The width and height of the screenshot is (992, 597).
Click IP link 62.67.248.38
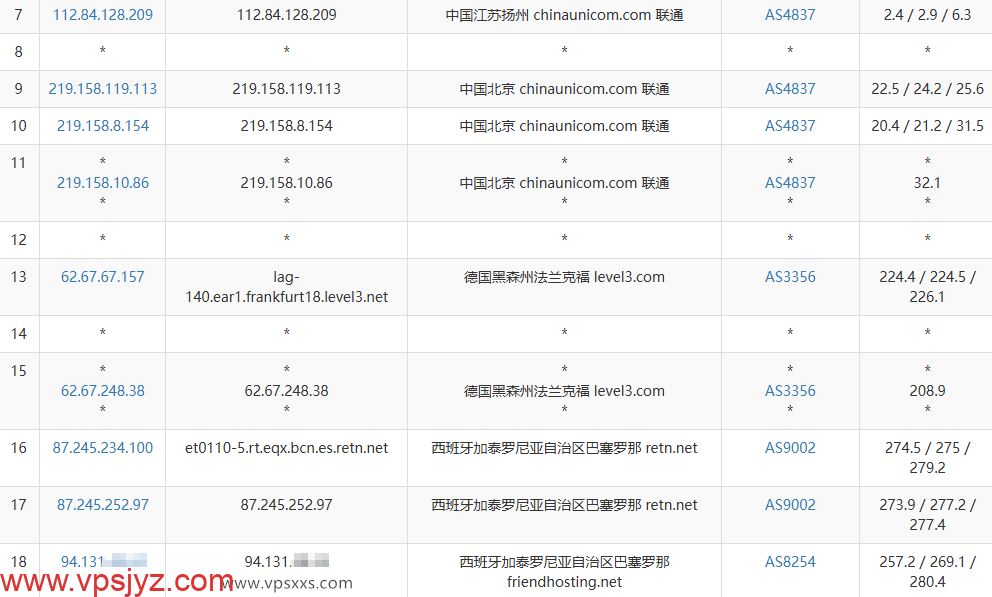[x=102, y=391]
